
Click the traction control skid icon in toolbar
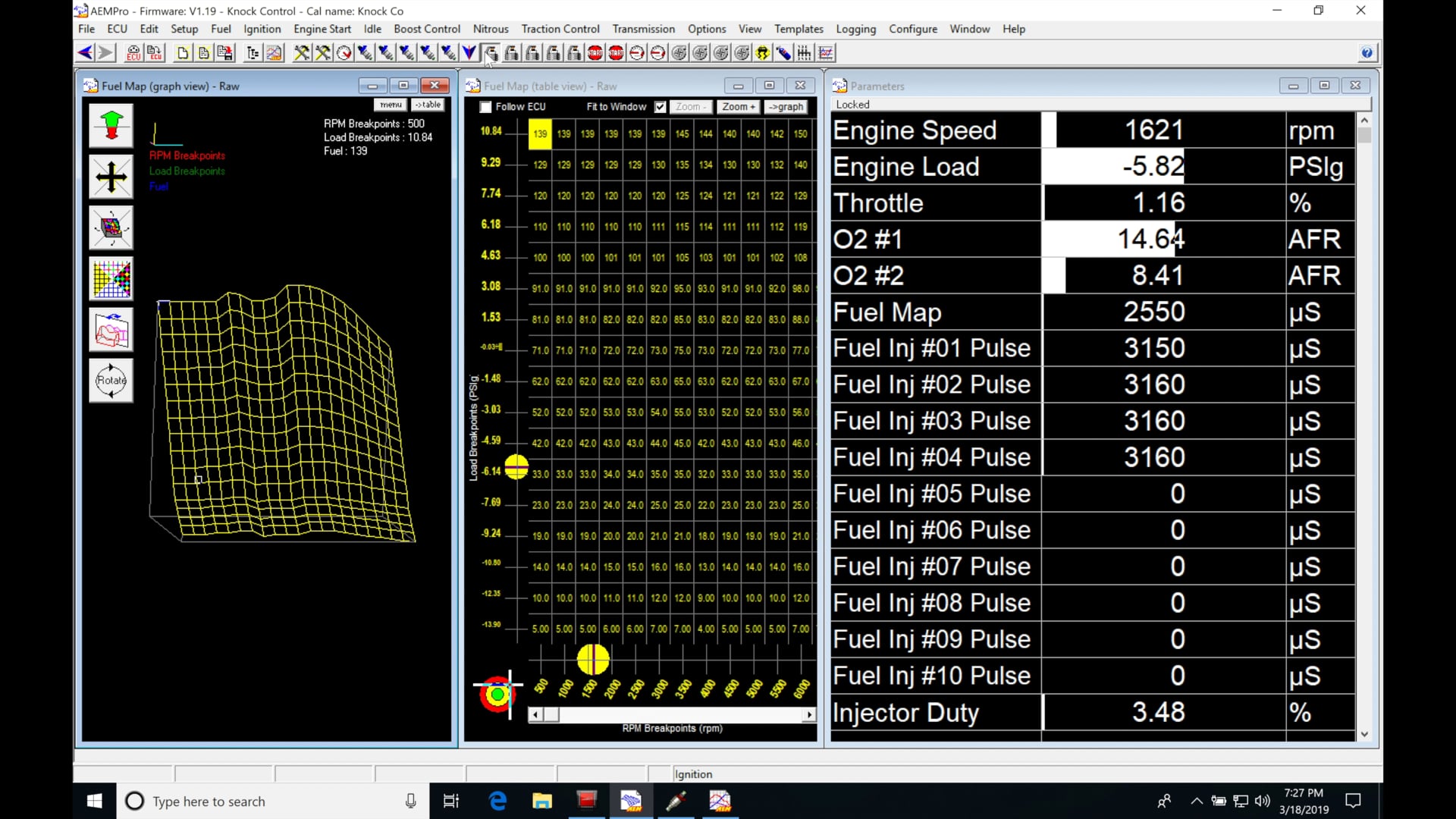[762, 53]
